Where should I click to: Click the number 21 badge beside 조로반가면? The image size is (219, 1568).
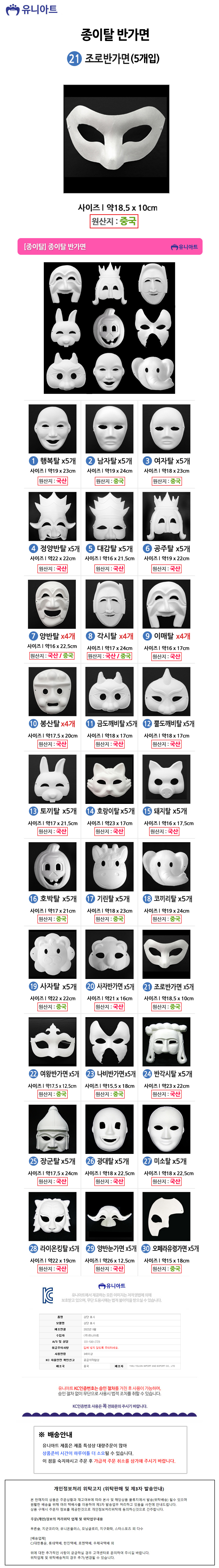(x=74, y=58)
